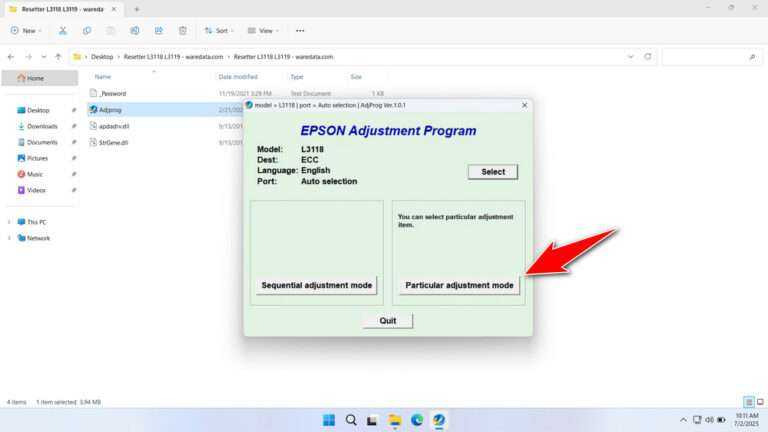Select Downloads in the navigation pane
The width and height of the screenshot is (768, 432).
click(42, 126)
